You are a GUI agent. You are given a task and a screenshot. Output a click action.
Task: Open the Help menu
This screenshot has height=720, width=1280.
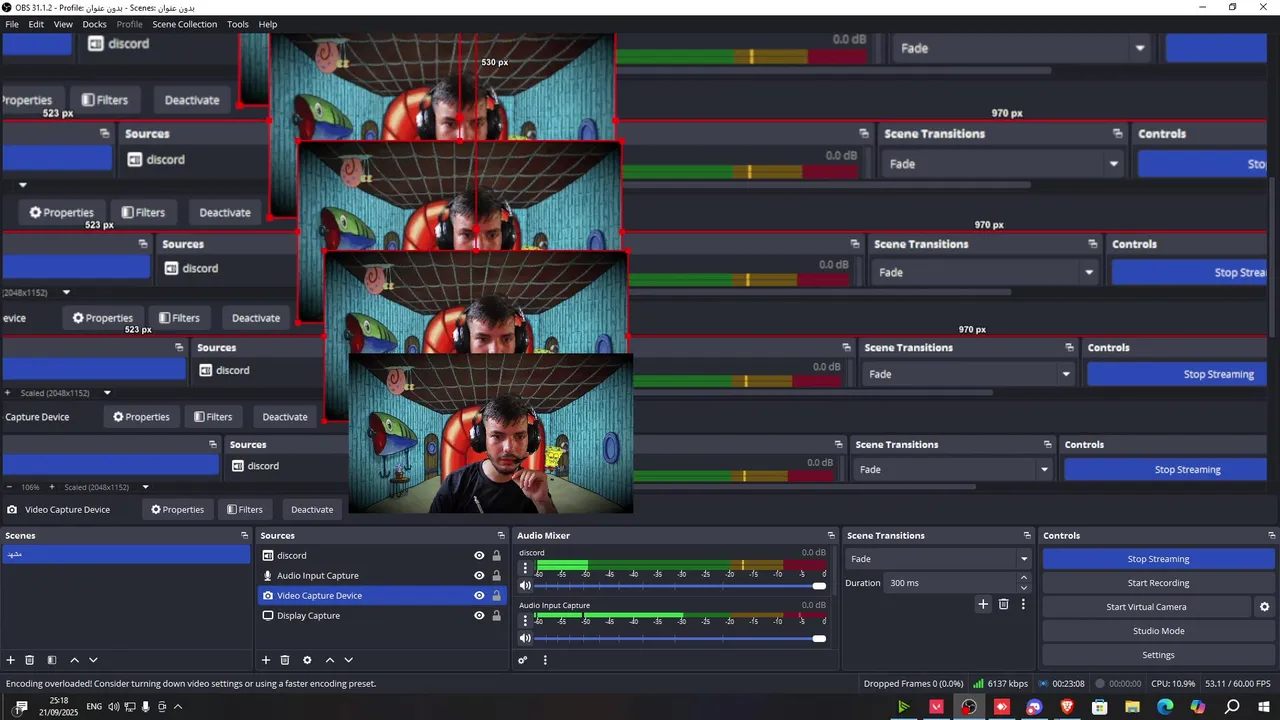[268, 24]
